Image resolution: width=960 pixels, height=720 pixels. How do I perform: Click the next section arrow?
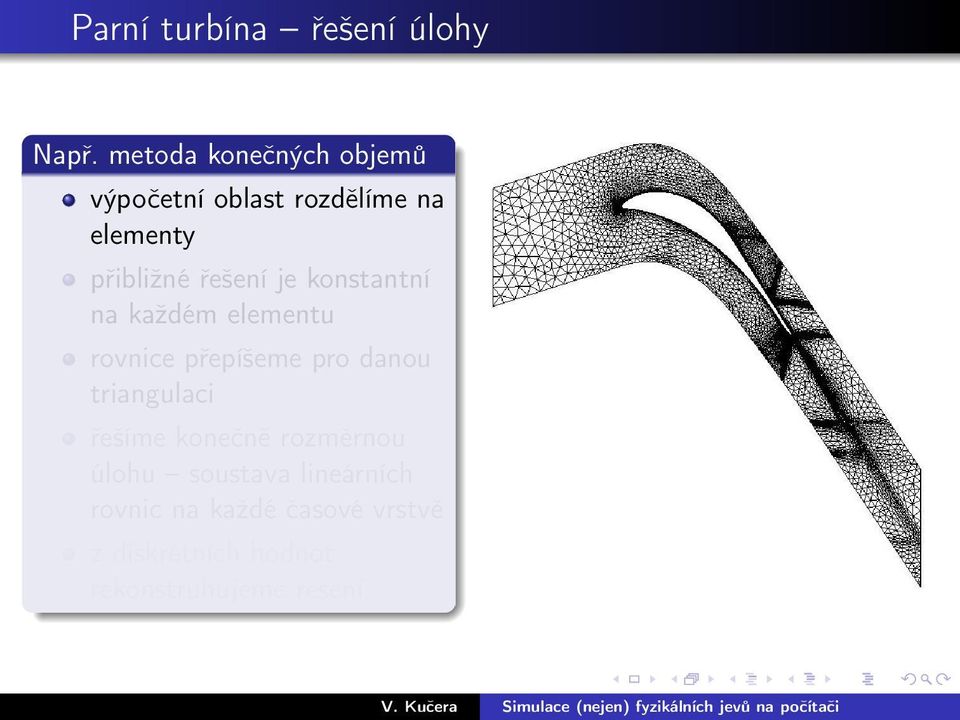828,679
